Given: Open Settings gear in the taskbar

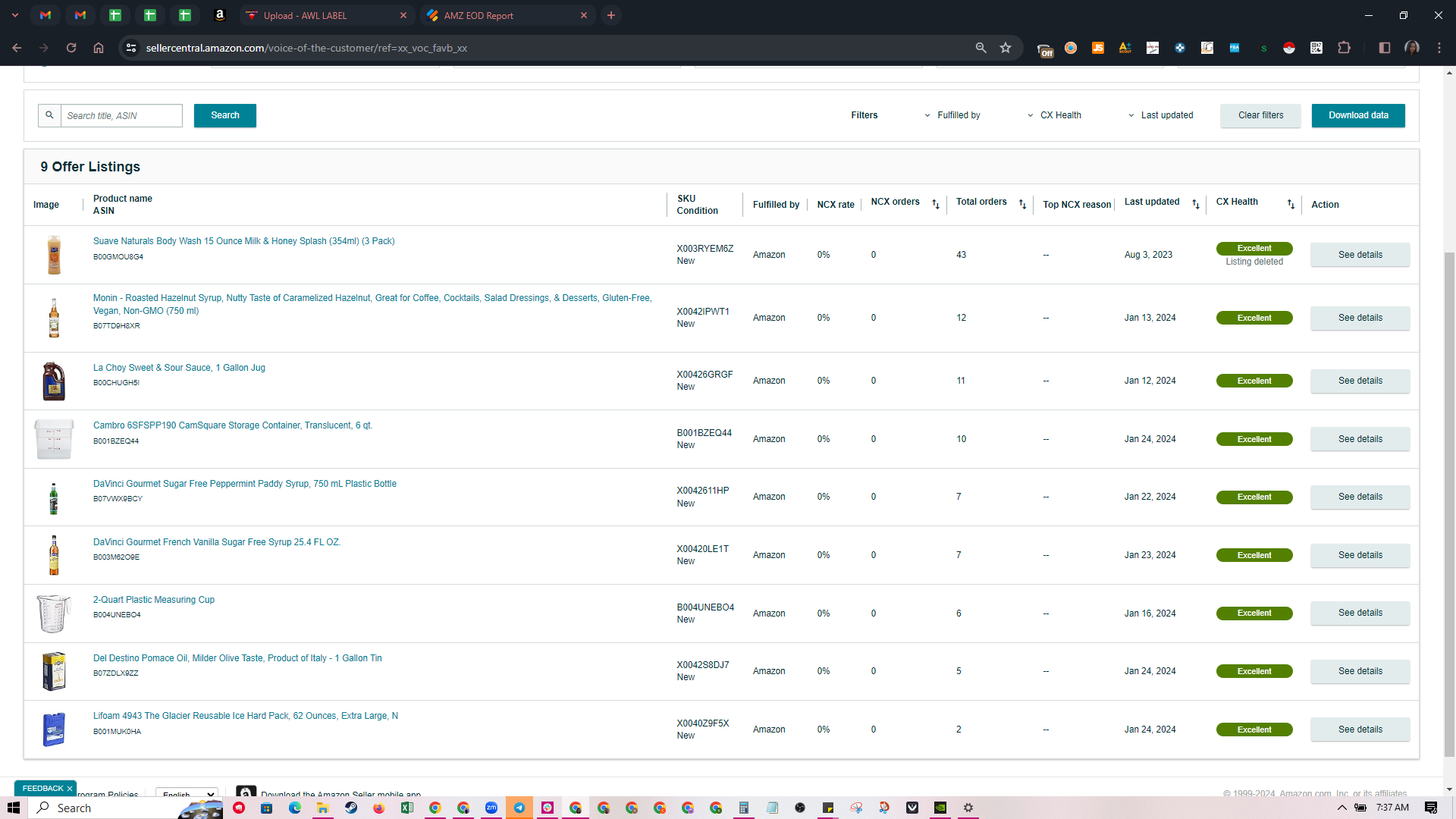Looking at the screenshot, I should pos(968,808).
